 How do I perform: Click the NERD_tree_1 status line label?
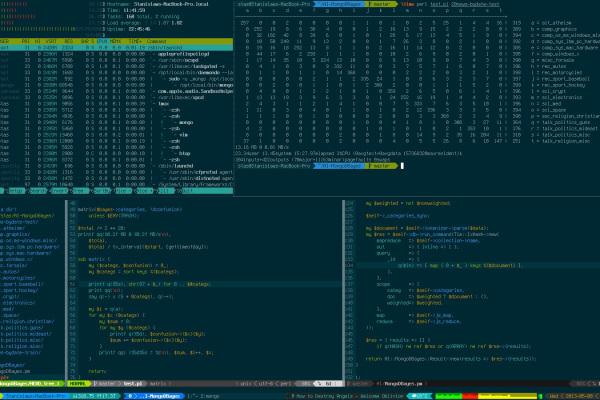pos(30,384)
